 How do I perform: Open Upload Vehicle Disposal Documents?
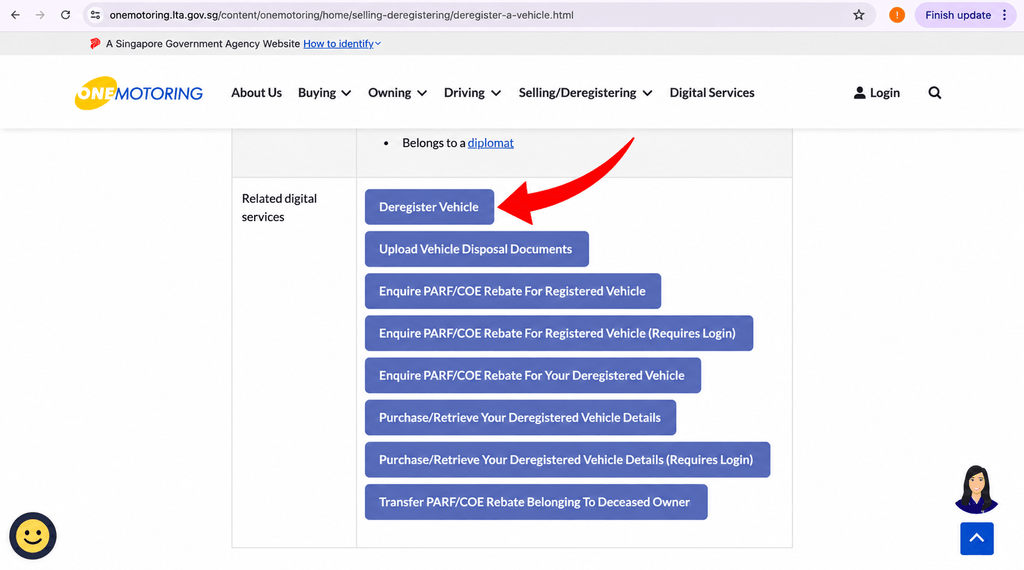477,249
